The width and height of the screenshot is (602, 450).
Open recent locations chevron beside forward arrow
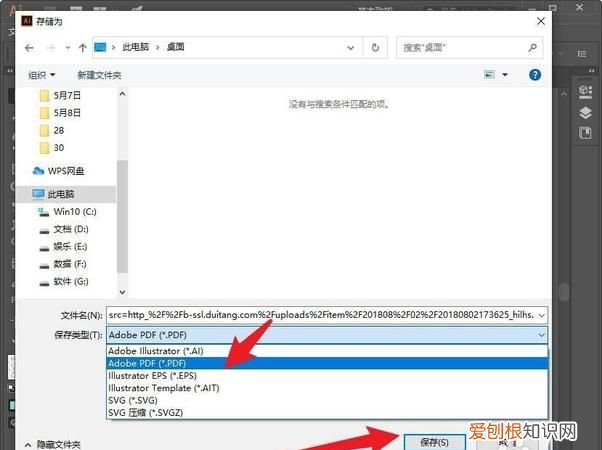(x=68, y=48)
